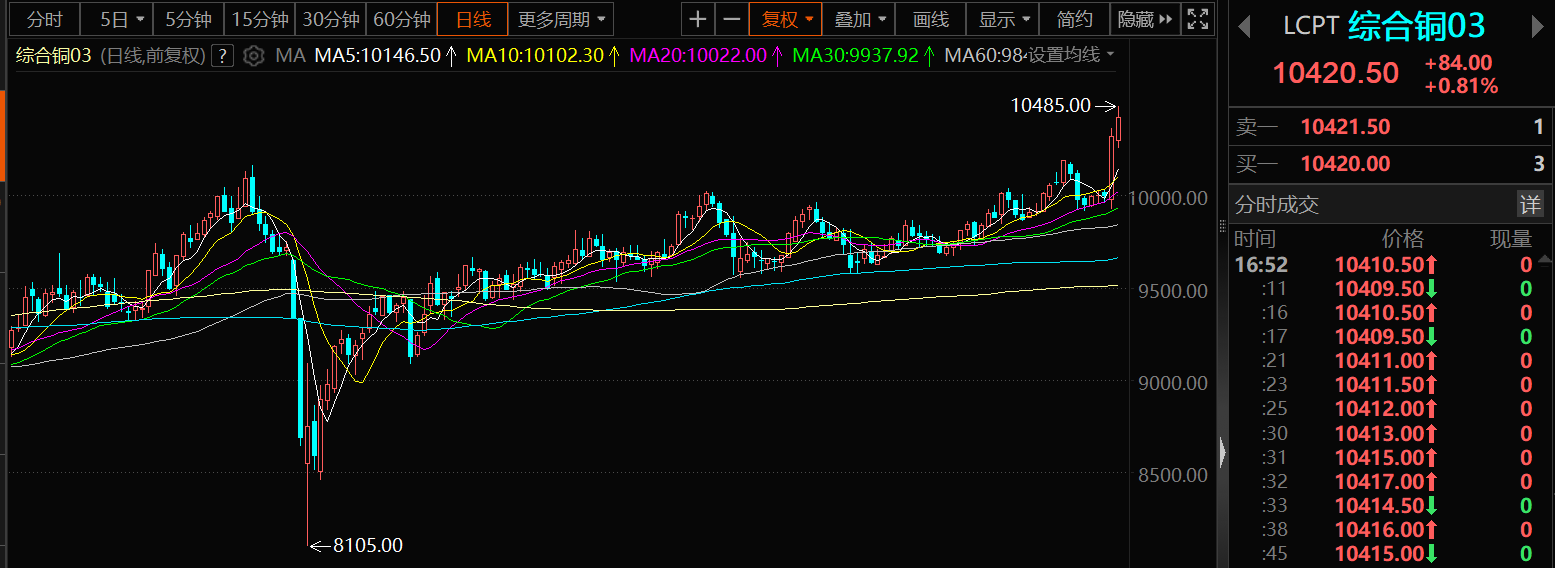This screenshot has width=1555, height=568.
Task: Switch to the 分时 intraday tab
Action: (44, 19)
